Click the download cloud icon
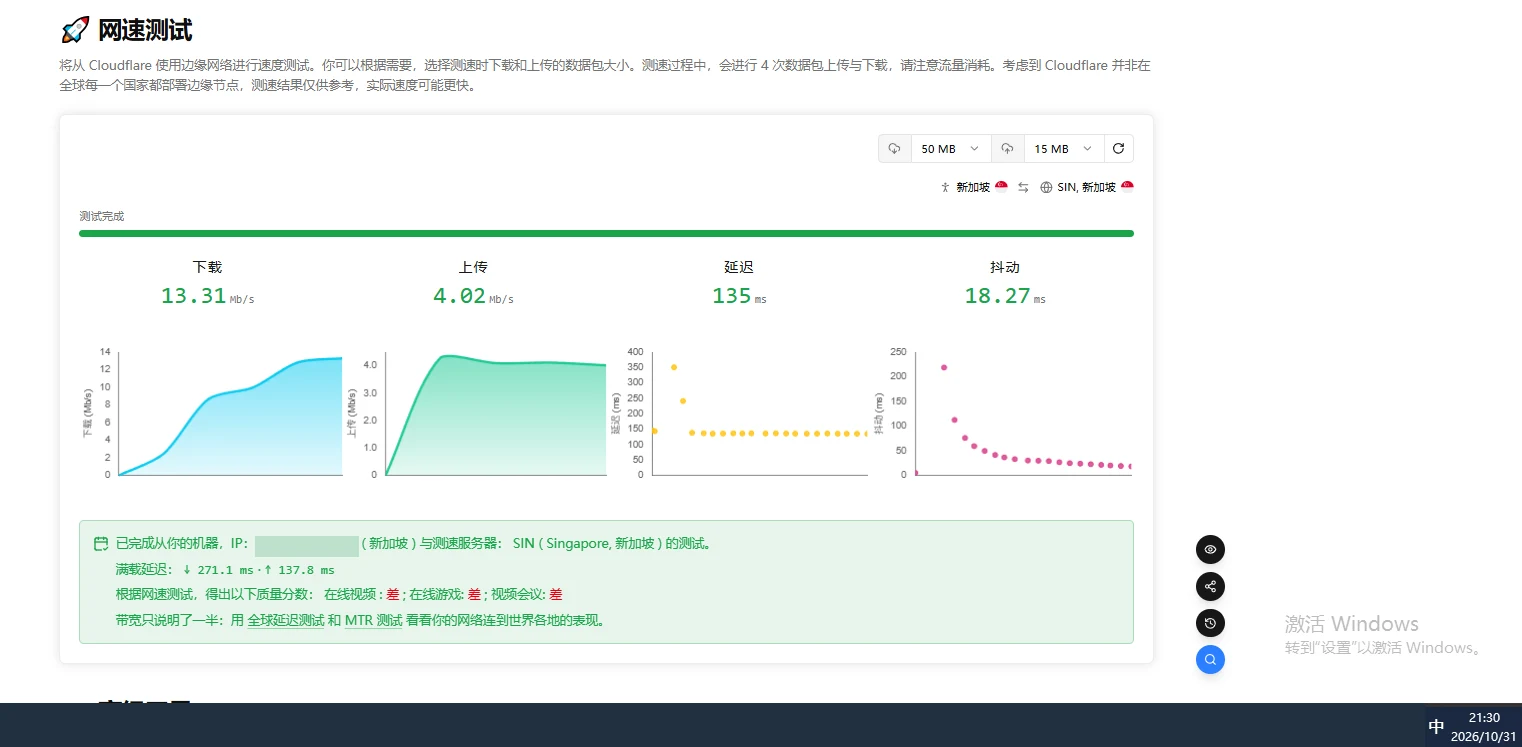This screenshot has width=1522, height=747. [895, 148]
